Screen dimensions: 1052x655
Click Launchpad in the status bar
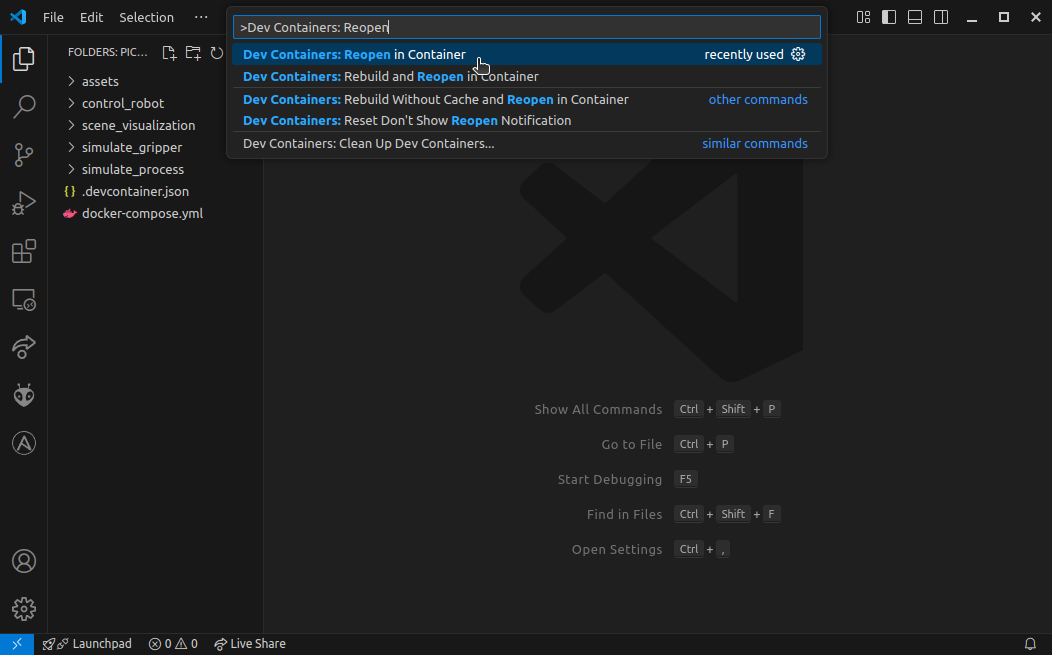click(87, 644)
